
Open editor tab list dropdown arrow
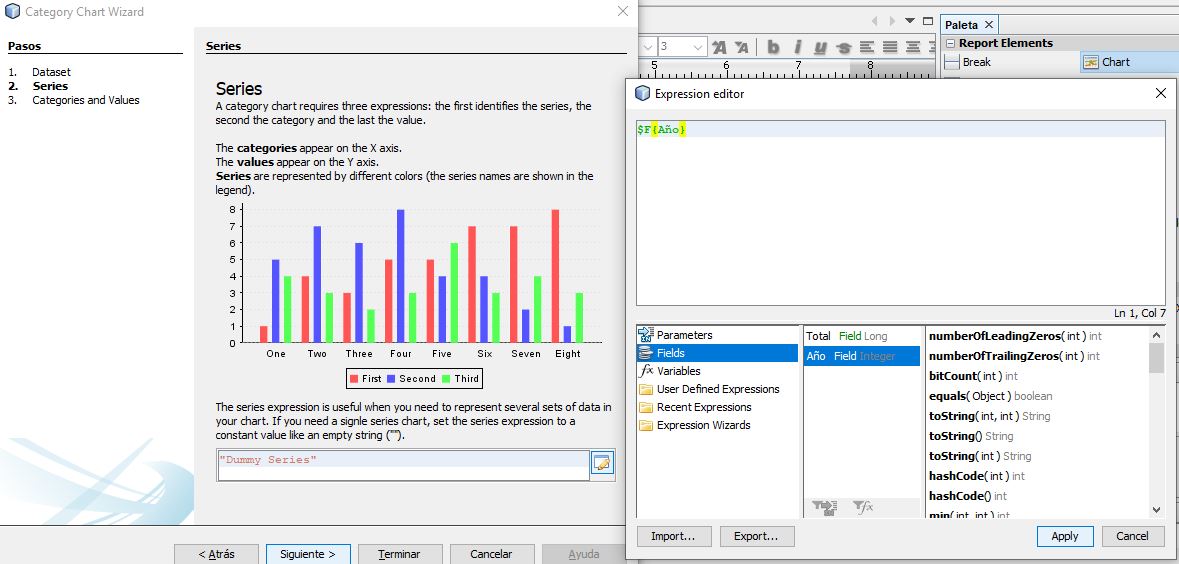(x=910, y=21)
